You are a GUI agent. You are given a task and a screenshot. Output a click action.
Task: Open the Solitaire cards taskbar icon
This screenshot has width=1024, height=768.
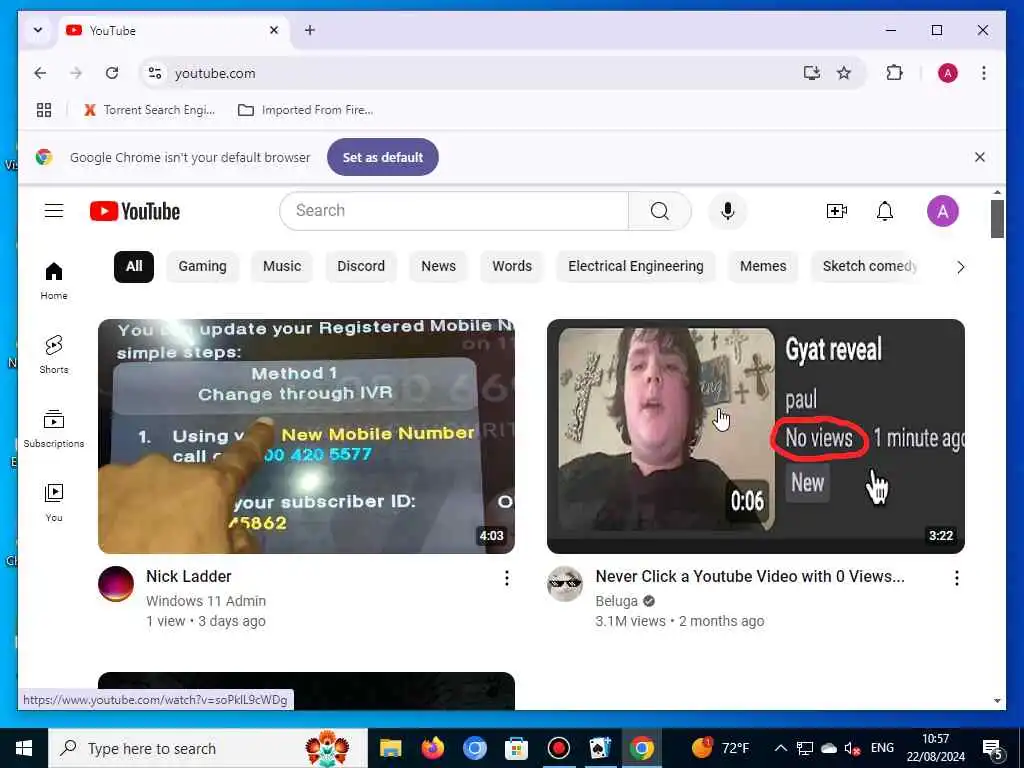point(600,748)
